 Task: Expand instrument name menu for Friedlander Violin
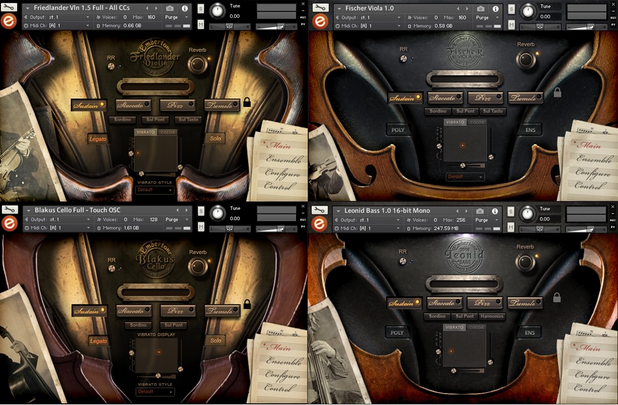click(x=27, y=8)
